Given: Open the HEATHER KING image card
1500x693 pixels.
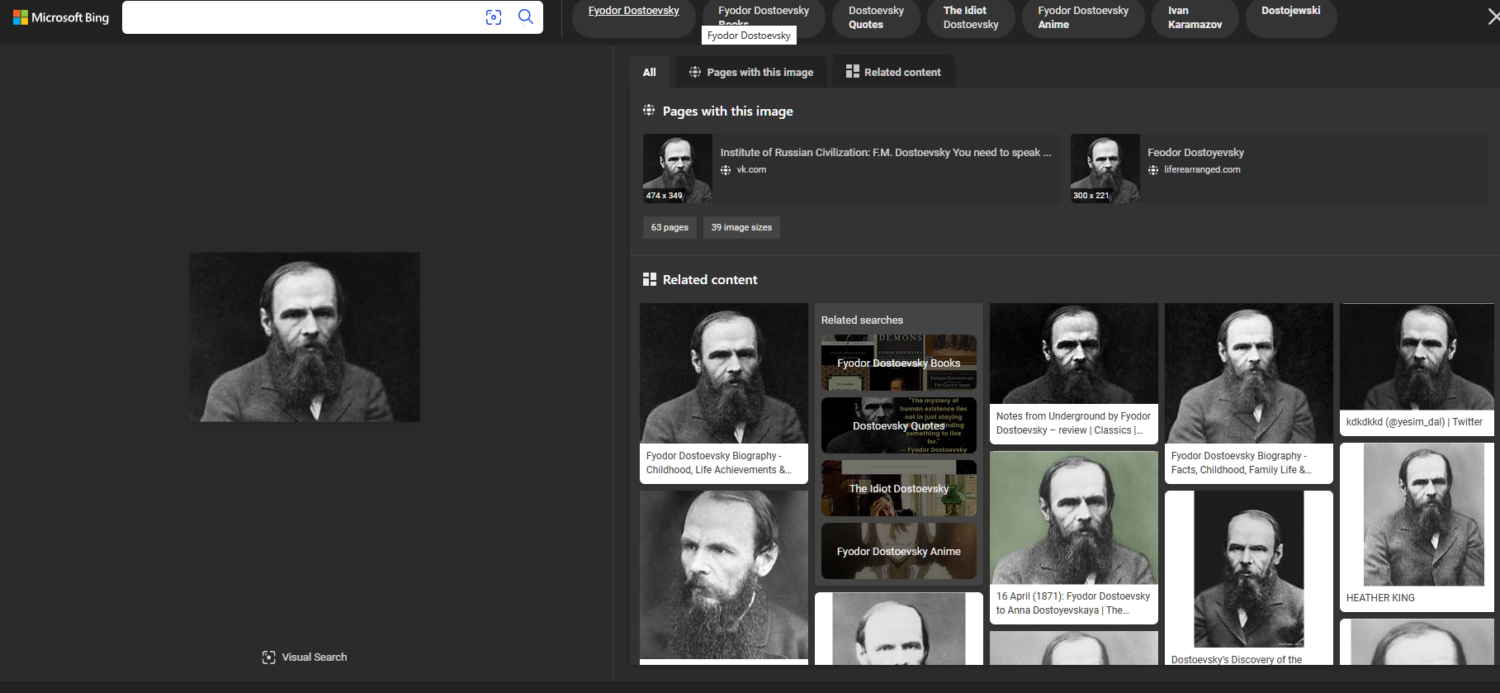Looking at the screenshot, I should click(1417, 527).
